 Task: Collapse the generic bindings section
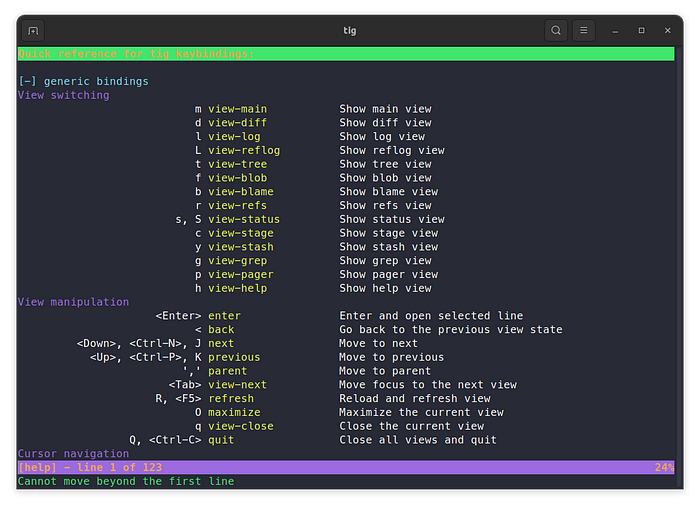[x=27, y=81]
